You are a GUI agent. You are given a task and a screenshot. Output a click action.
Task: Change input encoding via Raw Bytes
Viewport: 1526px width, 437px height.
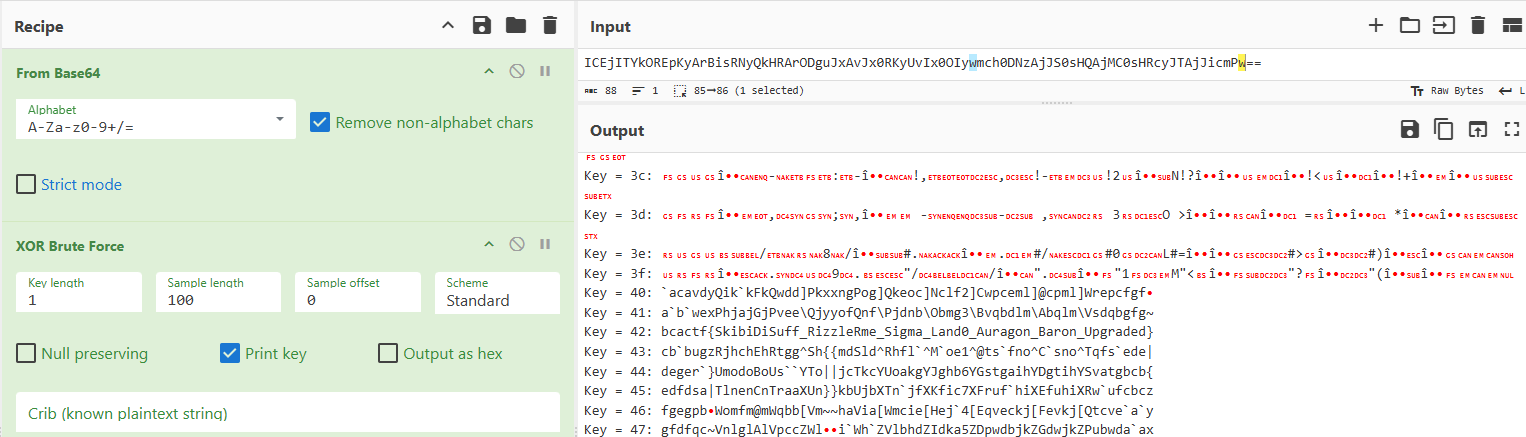tap(1446, 90)
